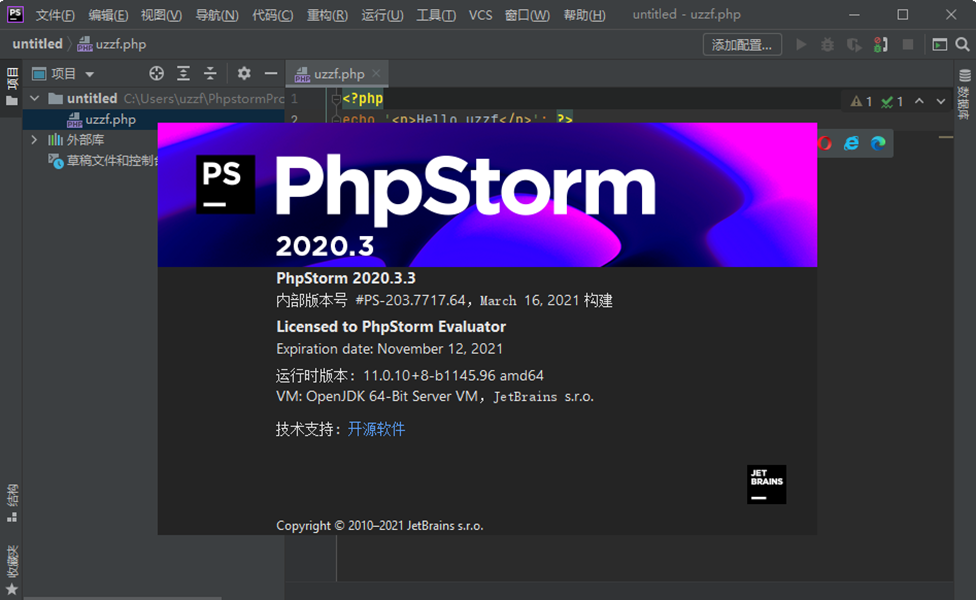The image size is (976, 600).
Task: Click Licensed to PhpStorm Evaluator text
Action: coord(391,327)
